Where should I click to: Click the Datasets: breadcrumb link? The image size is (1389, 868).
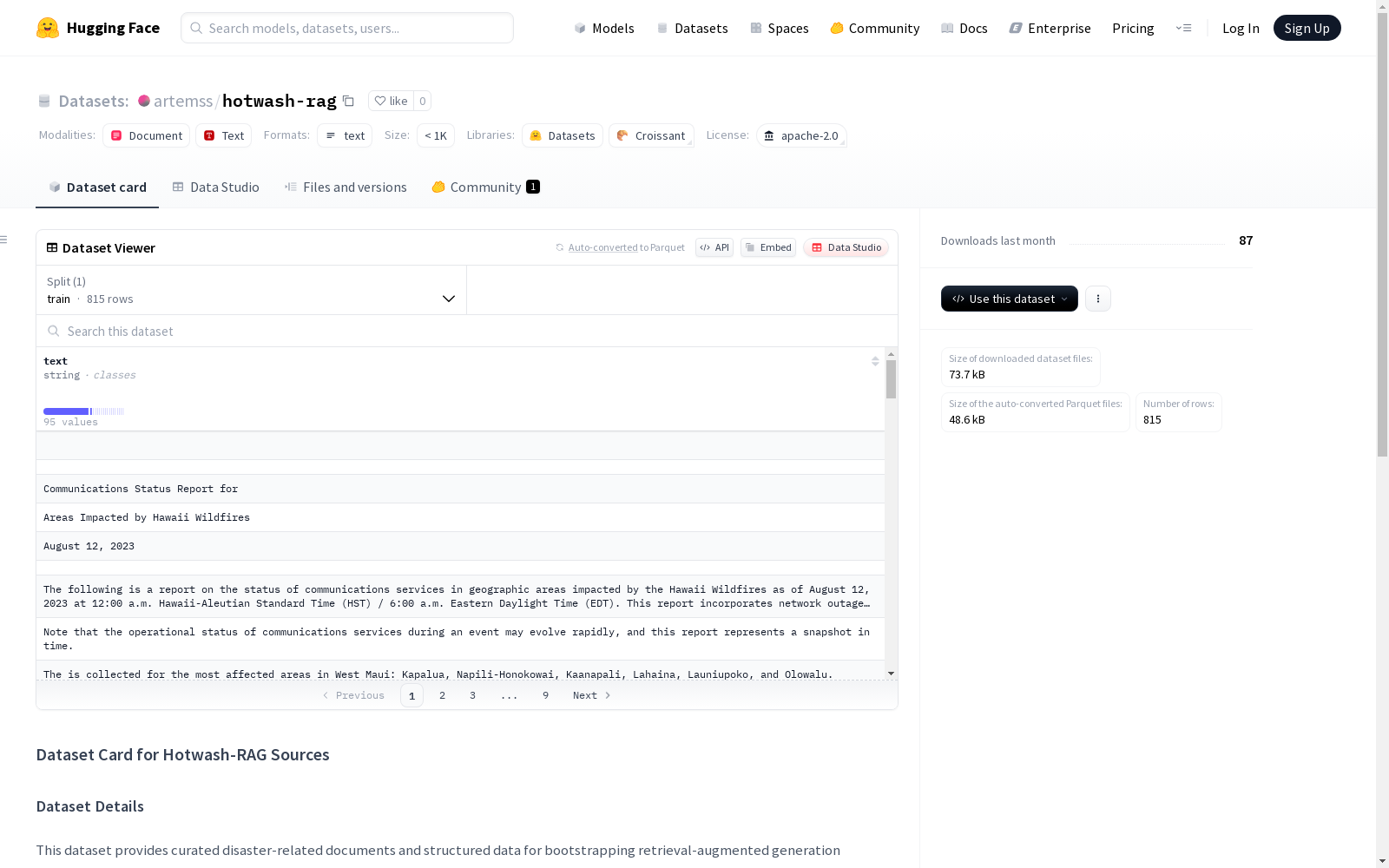[x=94, y=101]
